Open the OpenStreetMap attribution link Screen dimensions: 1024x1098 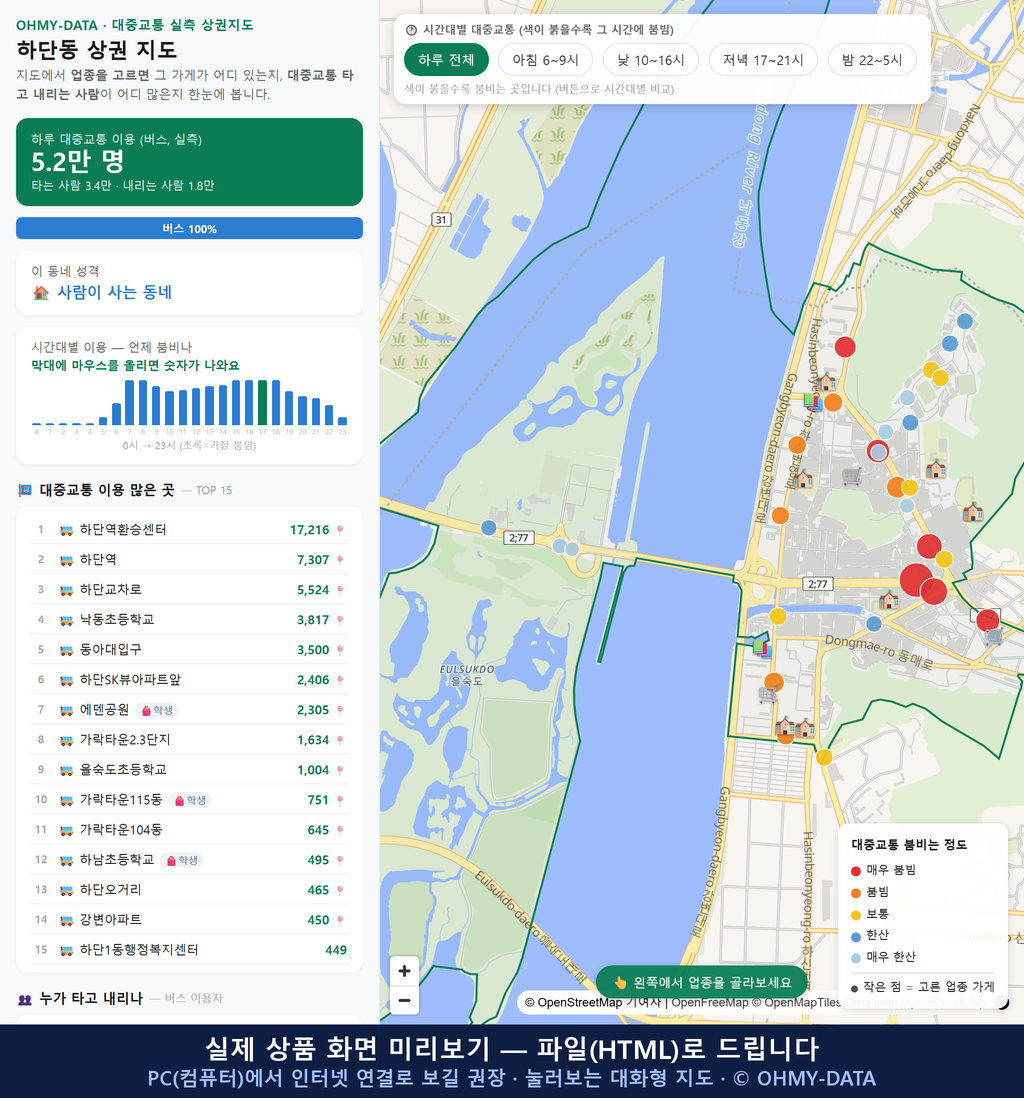tap(574, 1003)
